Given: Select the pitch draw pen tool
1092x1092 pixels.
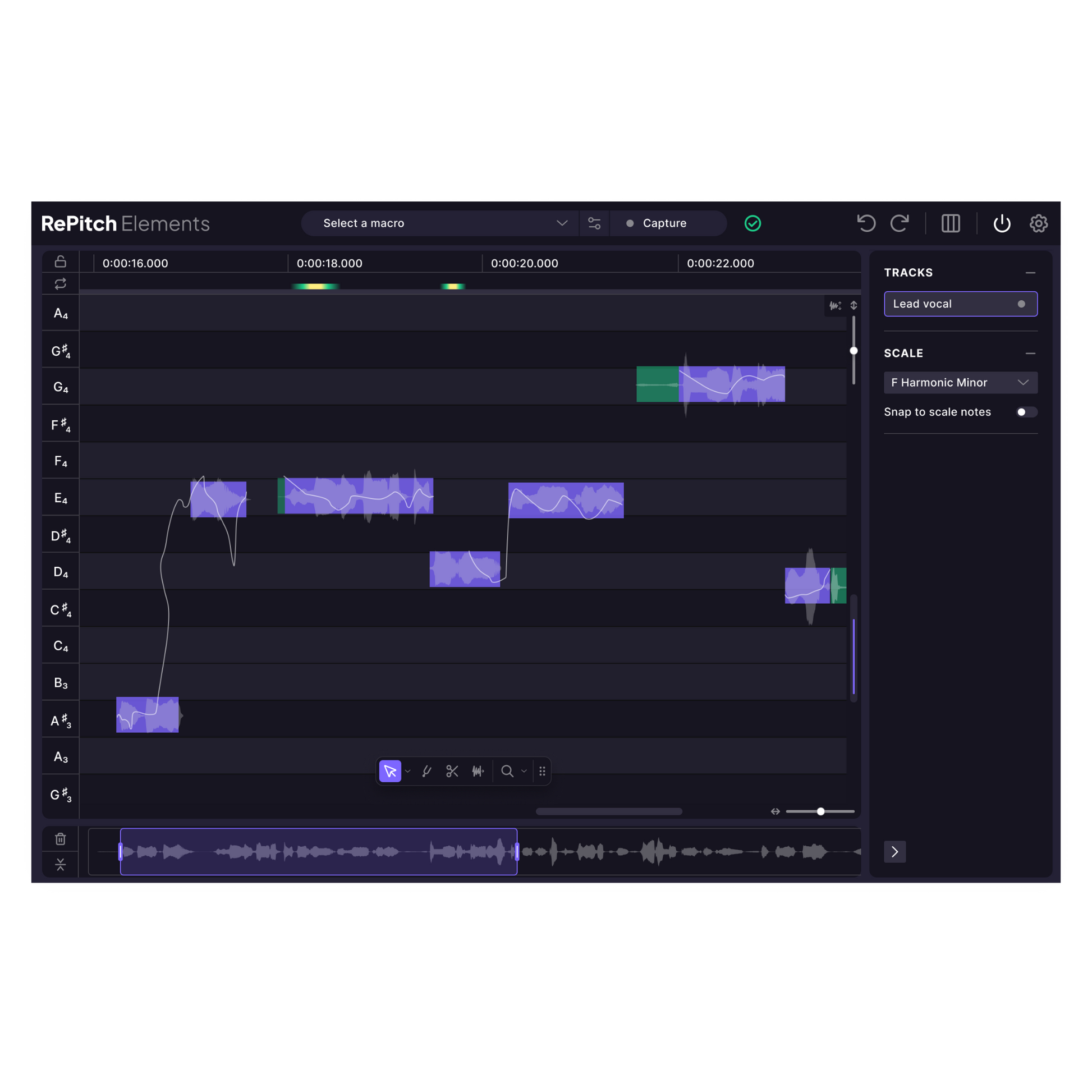Looking at the screenshot, I should pyautogui.click(x=426, y=771).
